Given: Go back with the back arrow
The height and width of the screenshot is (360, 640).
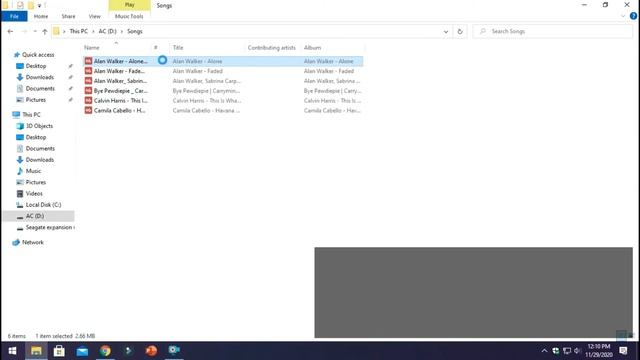Looking at the screenshot, I should click(10, 31).
